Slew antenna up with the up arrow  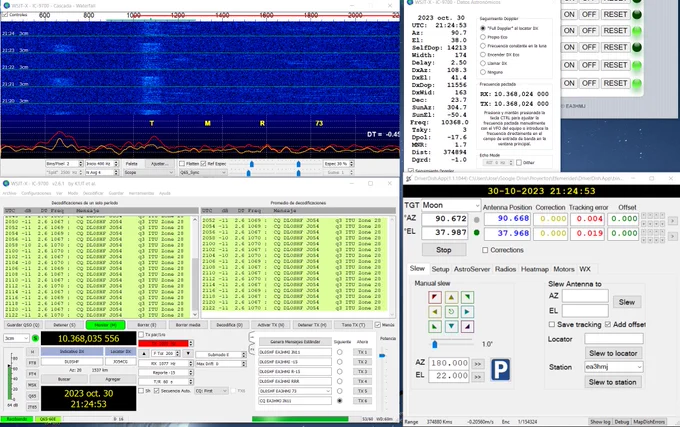pos(451,297)
